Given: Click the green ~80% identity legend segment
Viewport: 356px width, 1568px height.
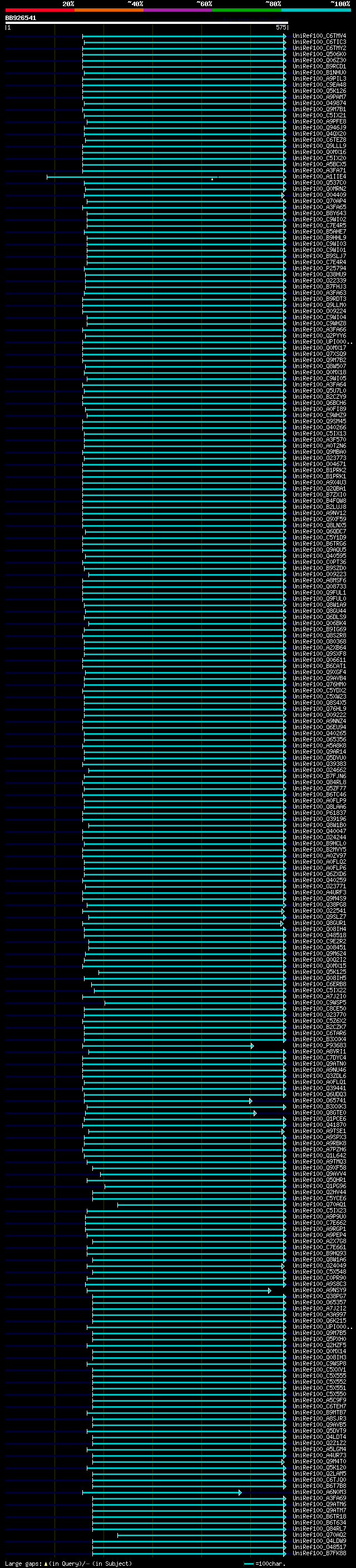Looking at the screenshot, I should click(x=246, y=11).
